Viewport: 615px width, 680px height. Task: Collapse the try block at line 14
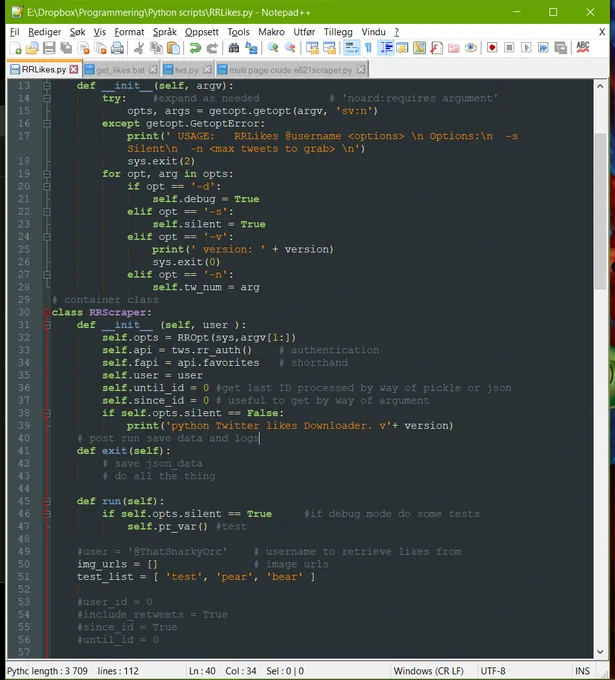click(47, 98)
